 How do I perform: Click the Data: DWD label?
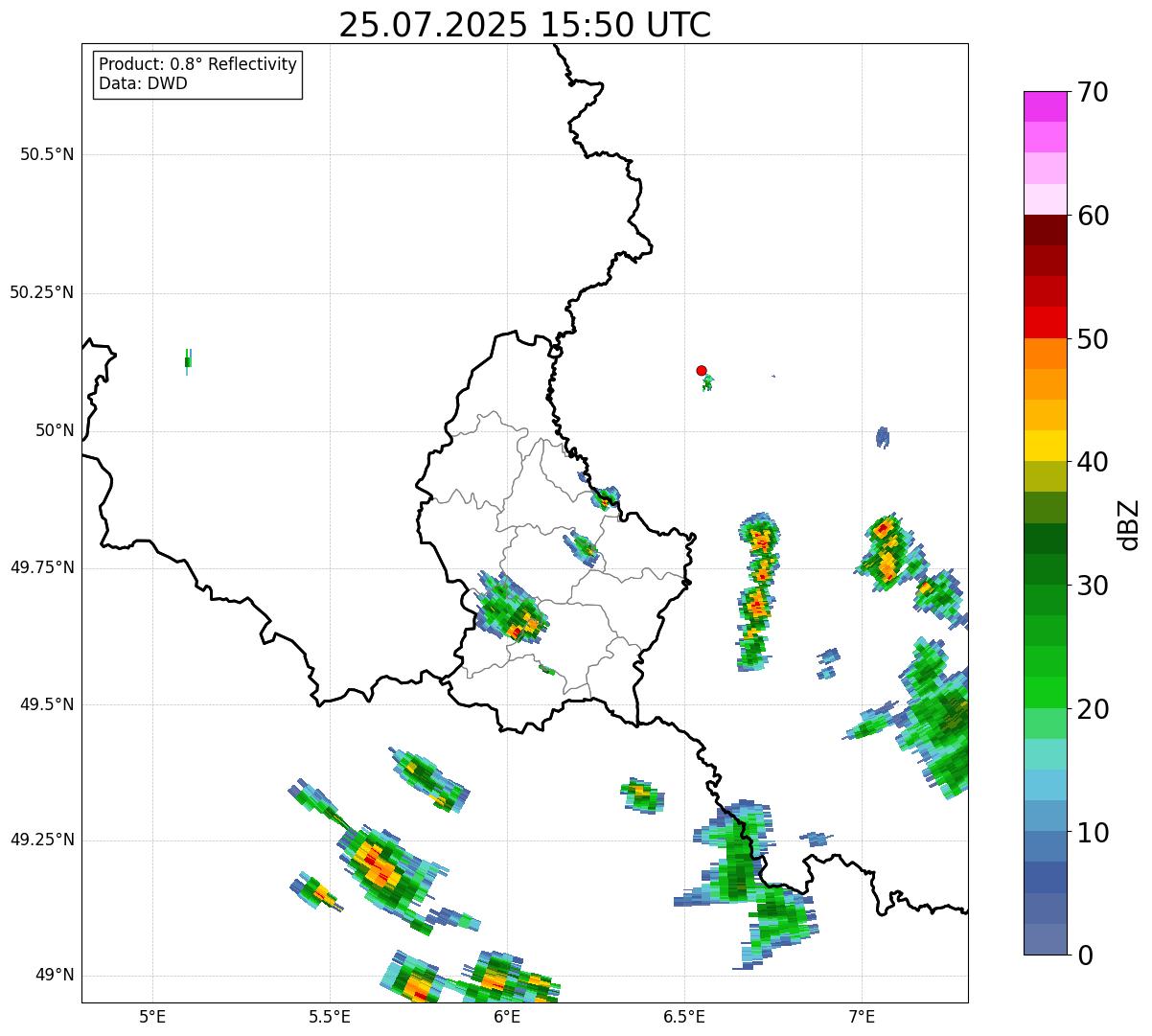(x=143, y=83)
